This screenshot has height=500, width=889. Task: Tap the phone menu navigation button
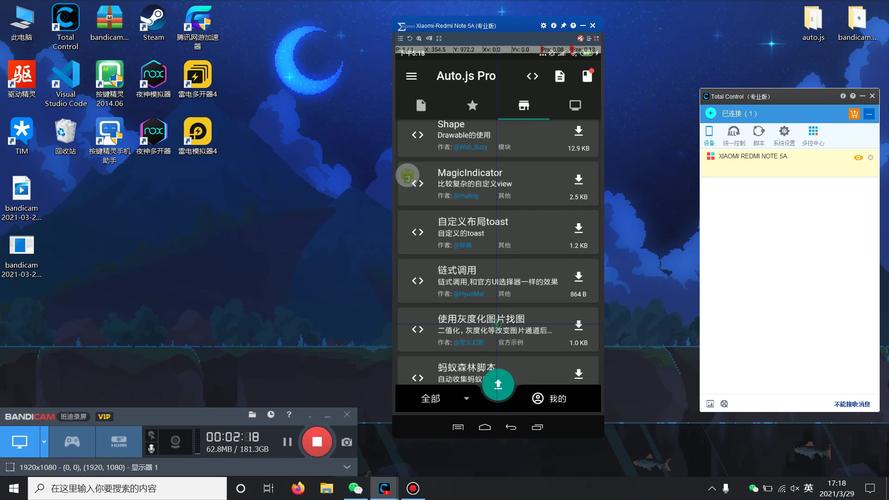(458, 427)
